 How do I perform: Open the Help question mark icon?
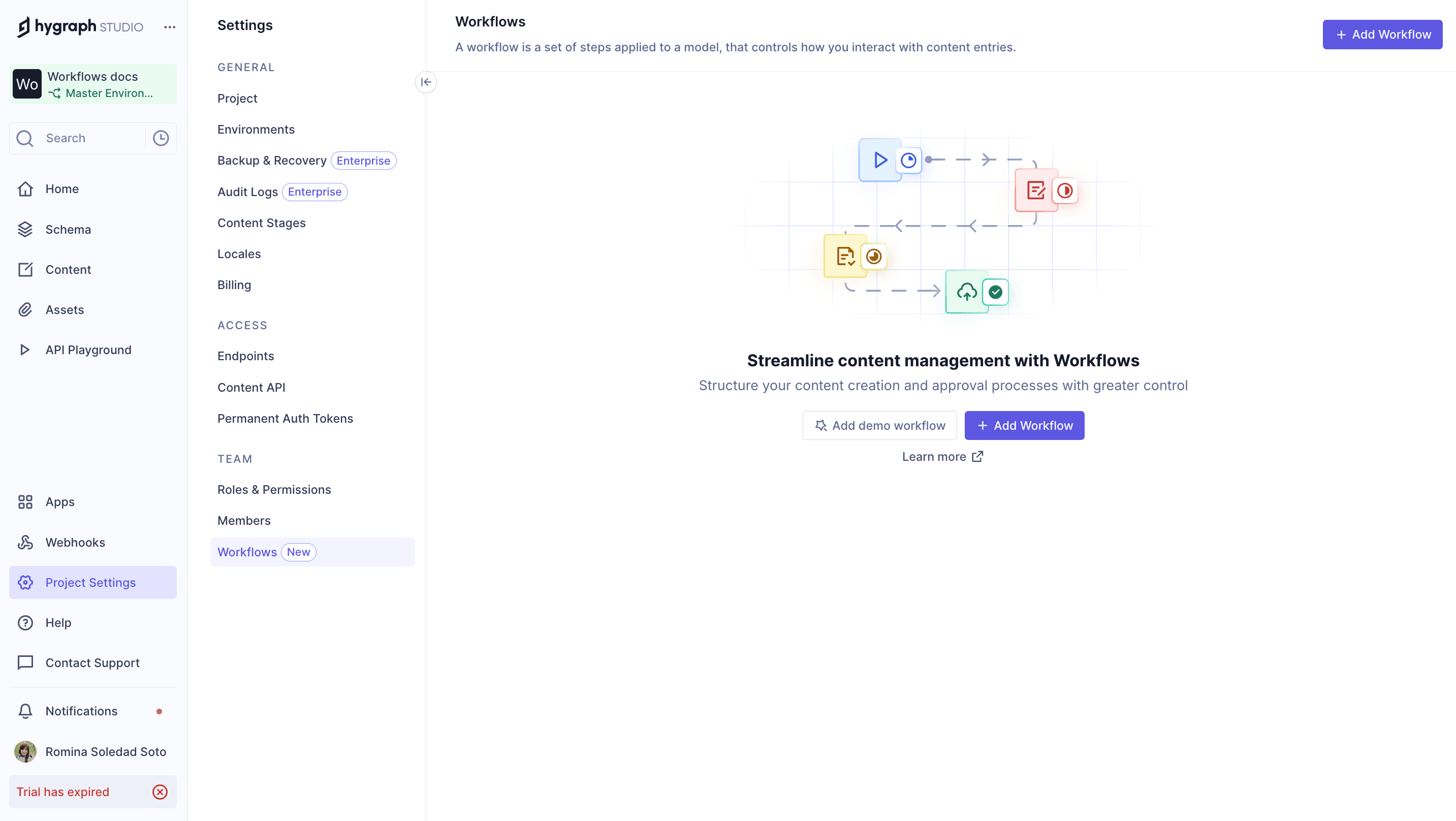[25, 622]
